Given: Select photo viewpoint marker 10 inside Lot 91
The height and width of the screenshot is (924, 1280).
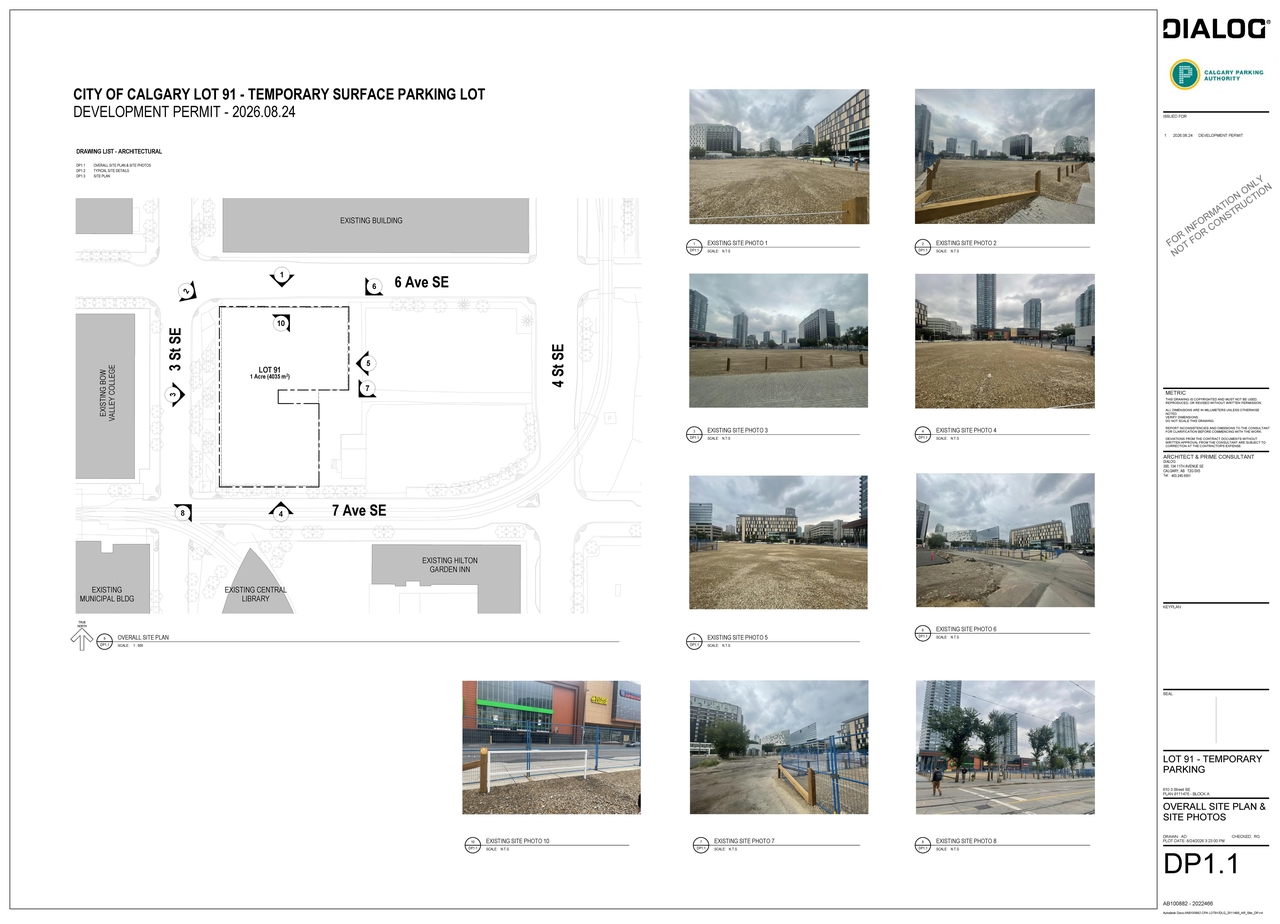Looking at the screenshot, I should [x=281, y=322].
